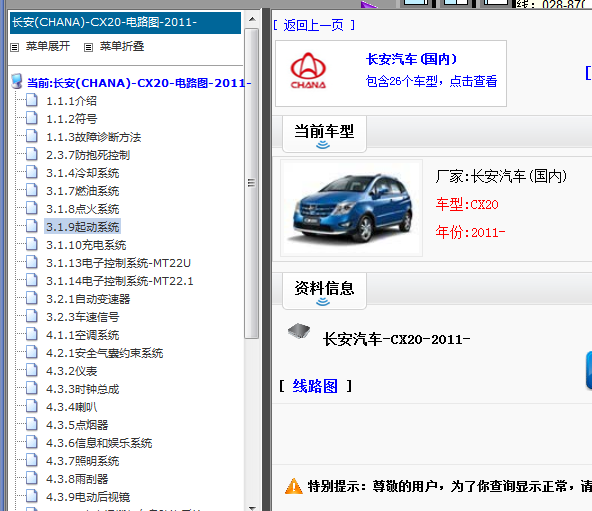Image resolution: width=592 pixels, height=511 pixels.
Task: Open 4.3.4喇叭 entry
Action: pyautogui.click(x=71, y=407)
